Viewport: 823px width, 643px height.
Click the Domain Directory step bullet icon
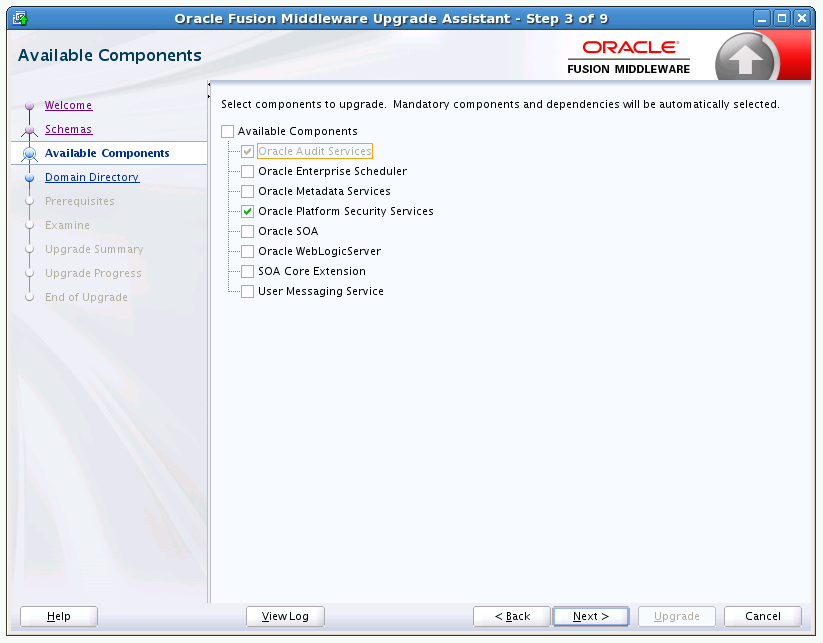pyautogui.click(x=29, y=178)
